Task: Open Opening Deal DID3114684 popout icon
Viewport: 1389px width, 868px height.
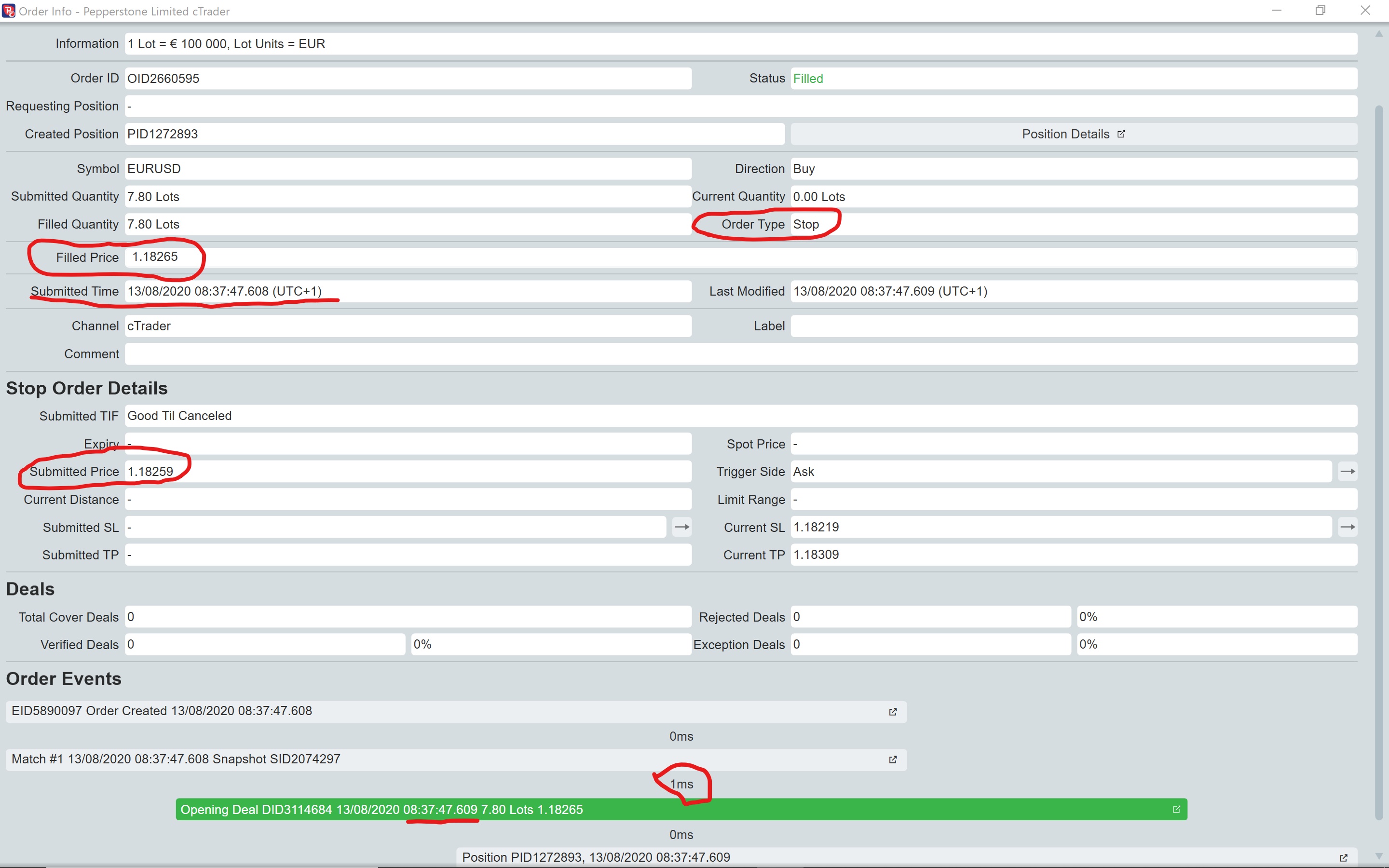Action: click(x=1176, y=810)
